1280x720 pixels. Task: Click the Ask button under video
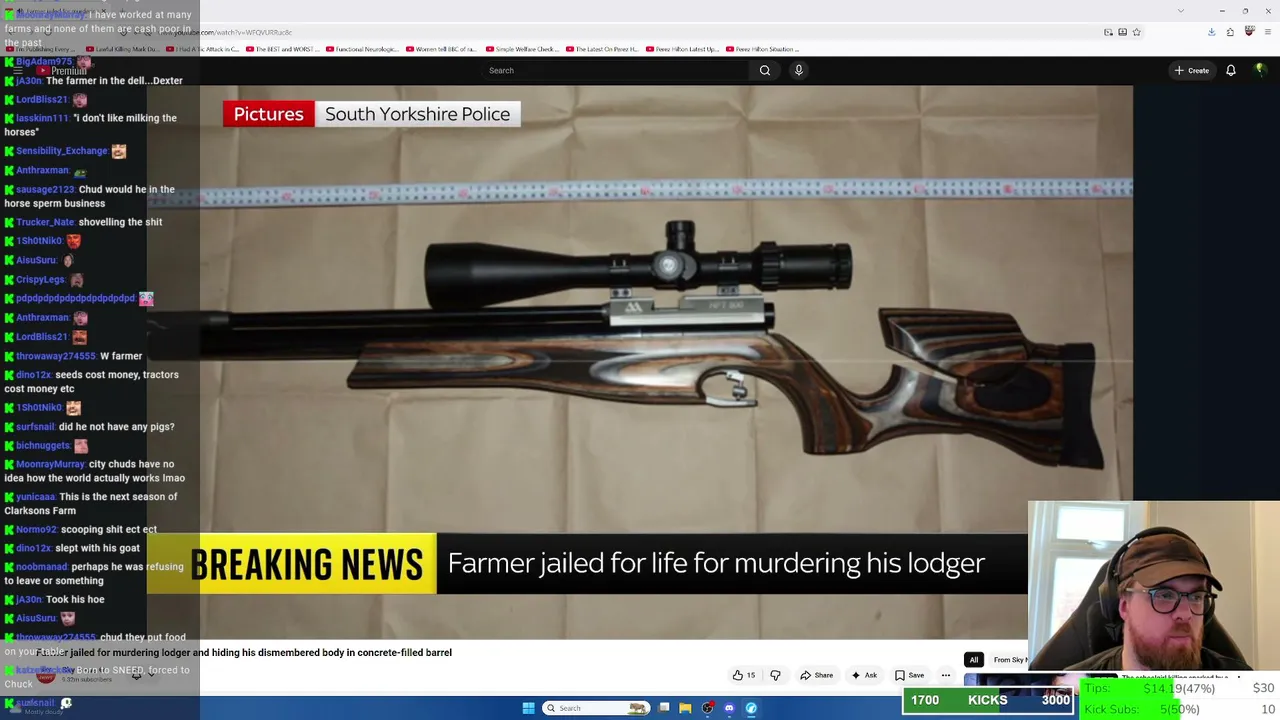coord(864,675)
